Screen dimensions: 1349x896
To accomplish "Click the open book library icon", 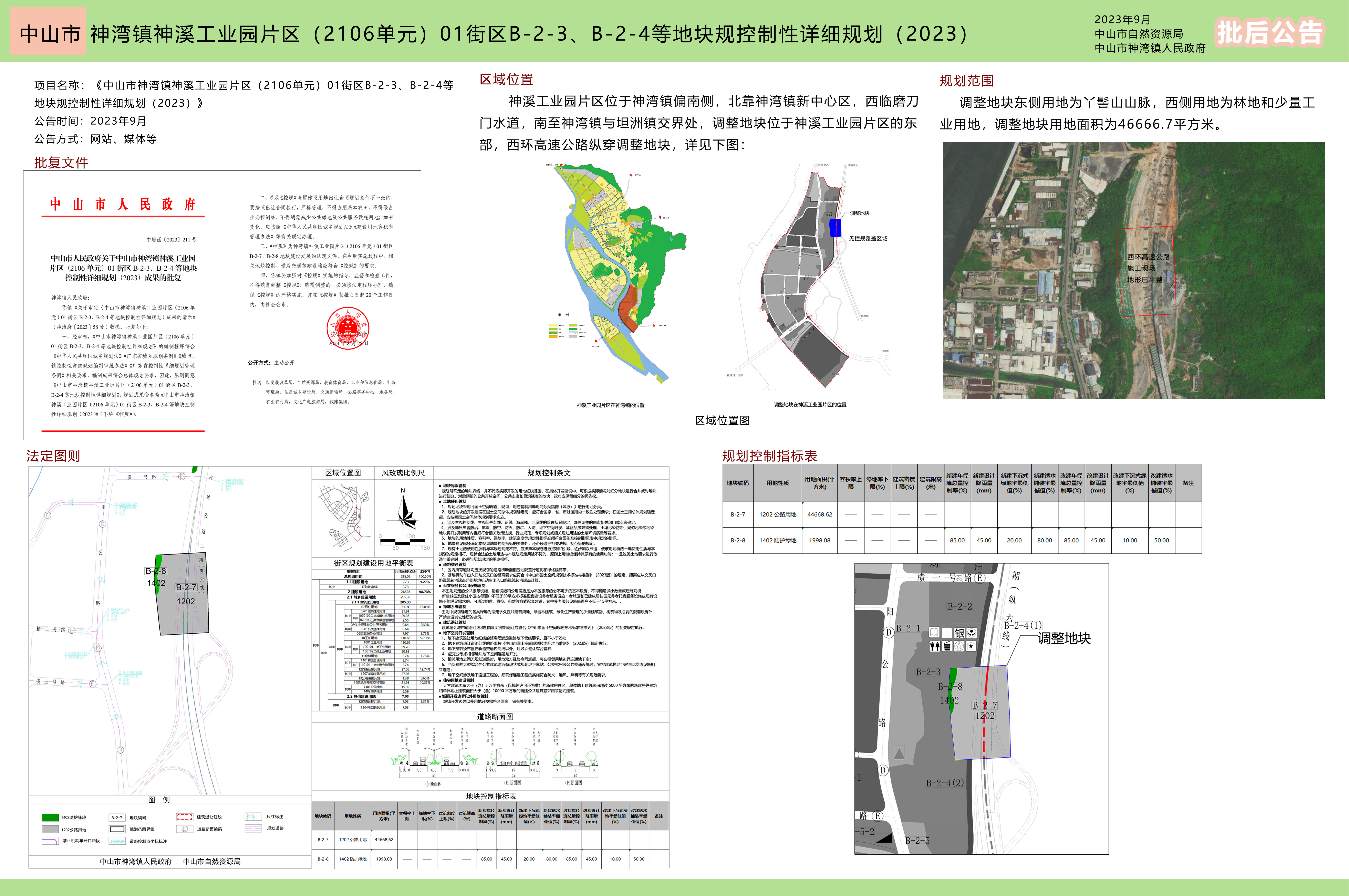I will coord(934,632).
